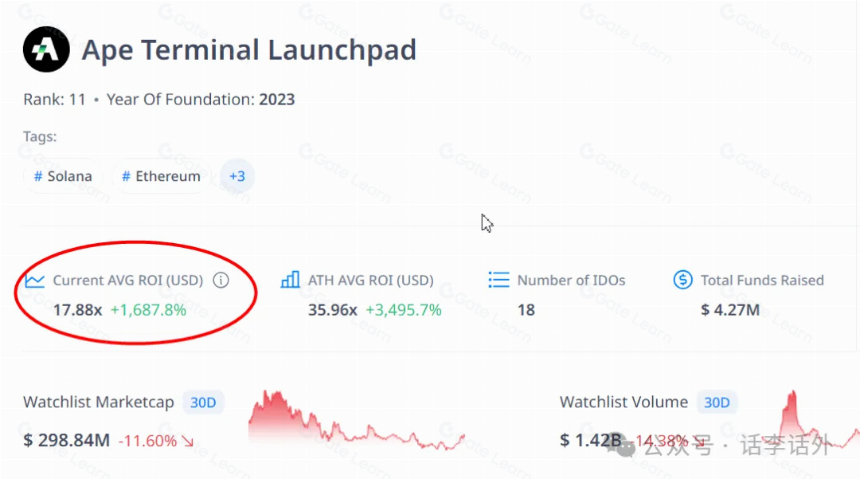Screen dimensions: 860x479
Task: Click the Rank: 11 text
Action: (54, 99)
